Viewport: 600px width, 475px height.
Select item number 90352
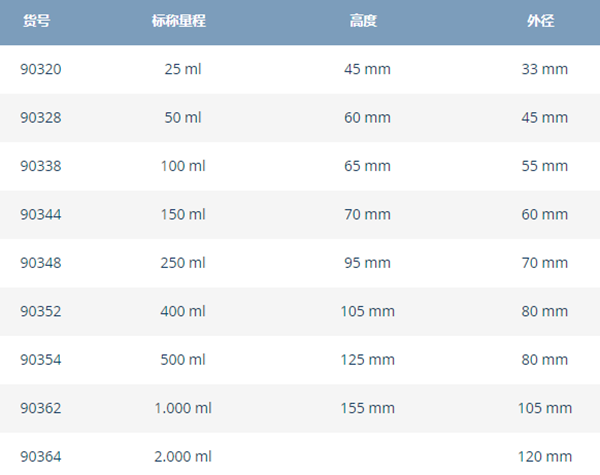pyautogui.click(x=41, y=311)
